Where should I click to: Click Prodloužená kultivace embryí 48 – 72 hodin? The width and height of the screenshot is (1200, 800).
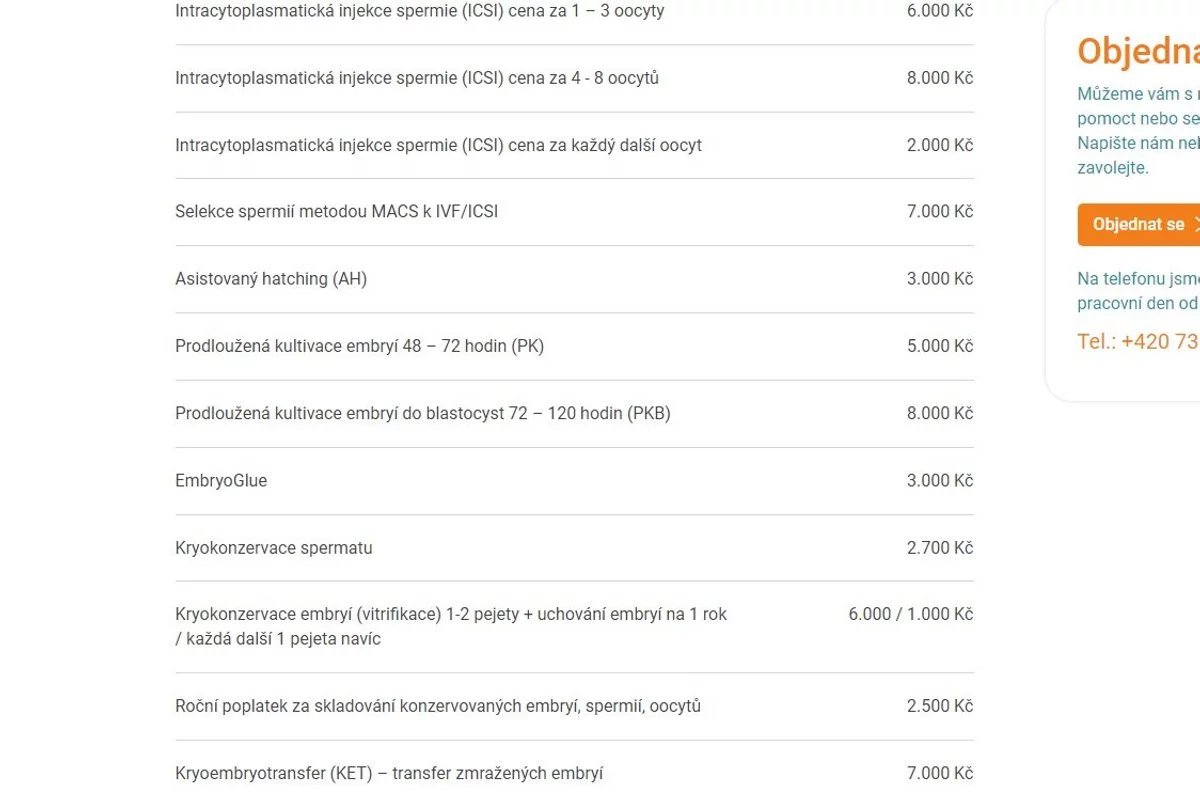[359, 346]
